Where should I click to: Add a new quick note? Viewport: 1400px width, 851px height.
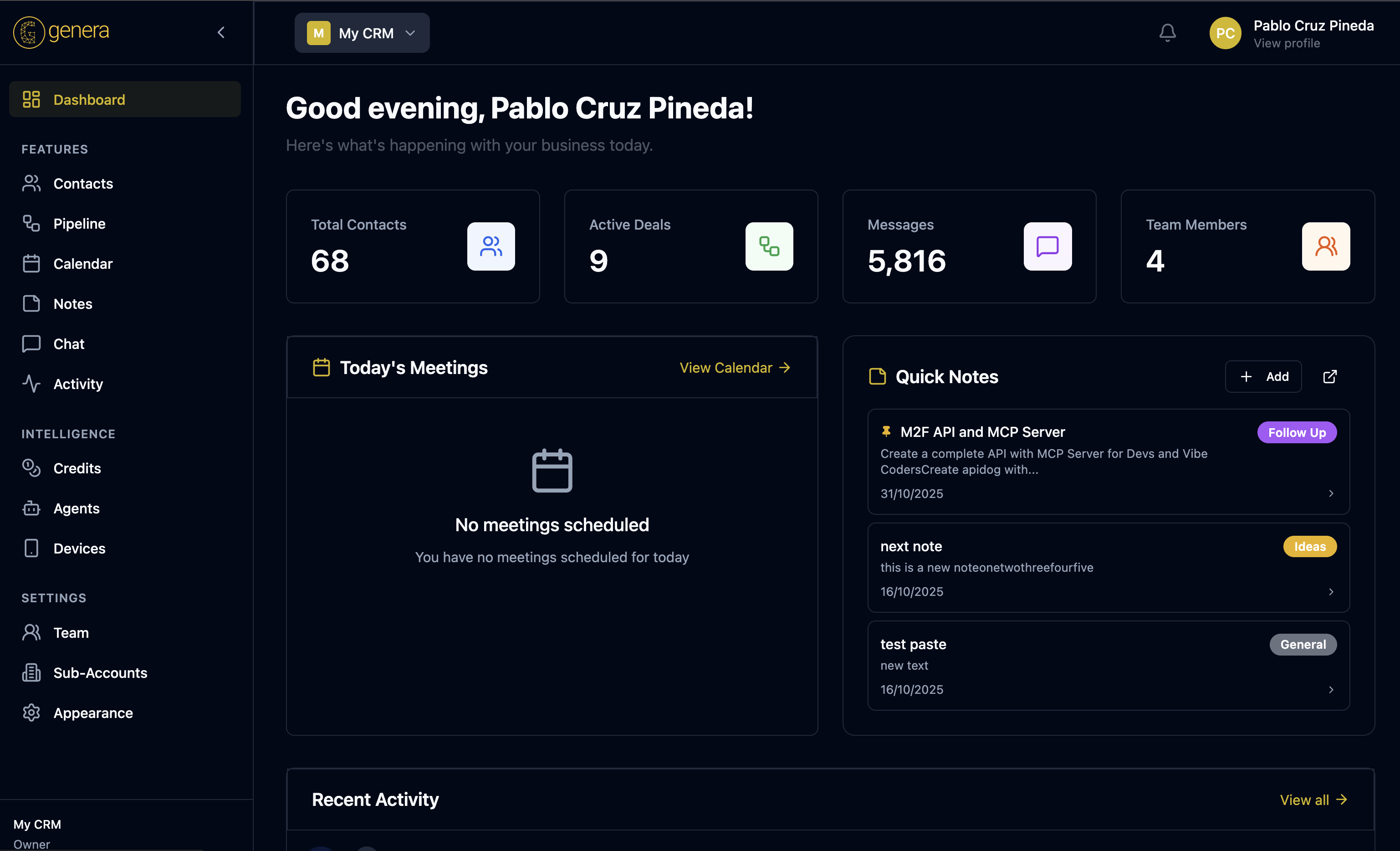click(x=1263, y=376)
